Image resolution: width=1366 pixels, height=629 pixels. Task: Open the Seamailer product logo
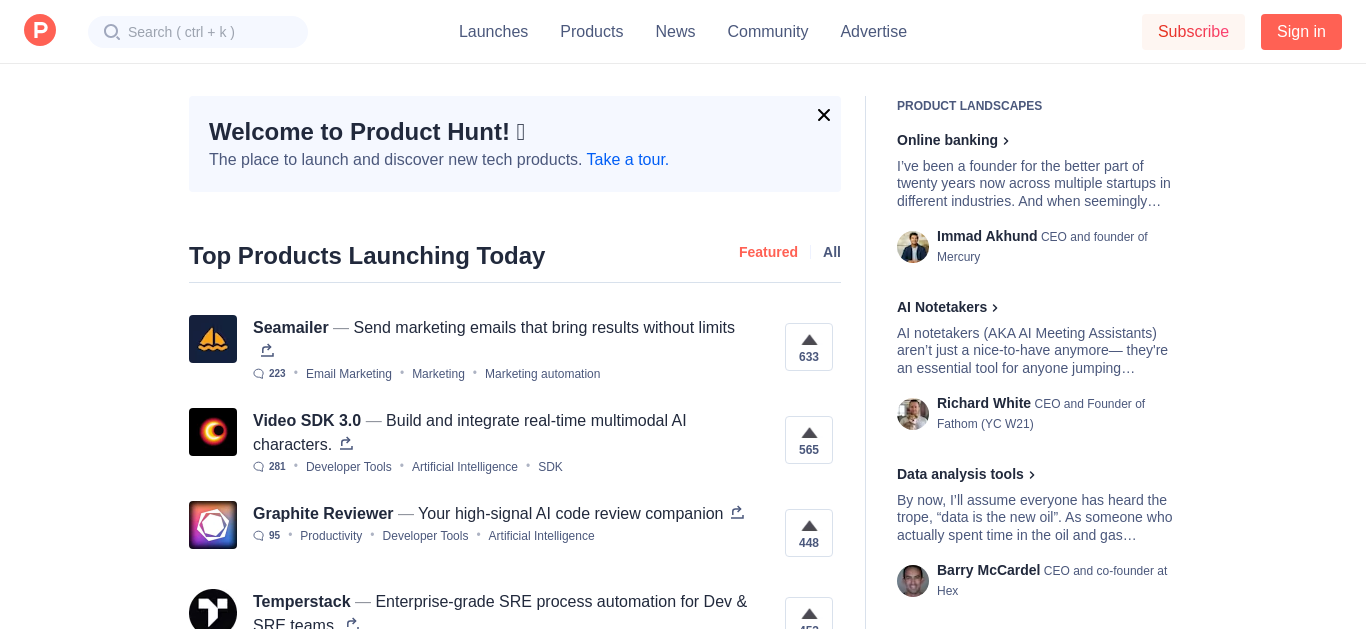(213, 339)
